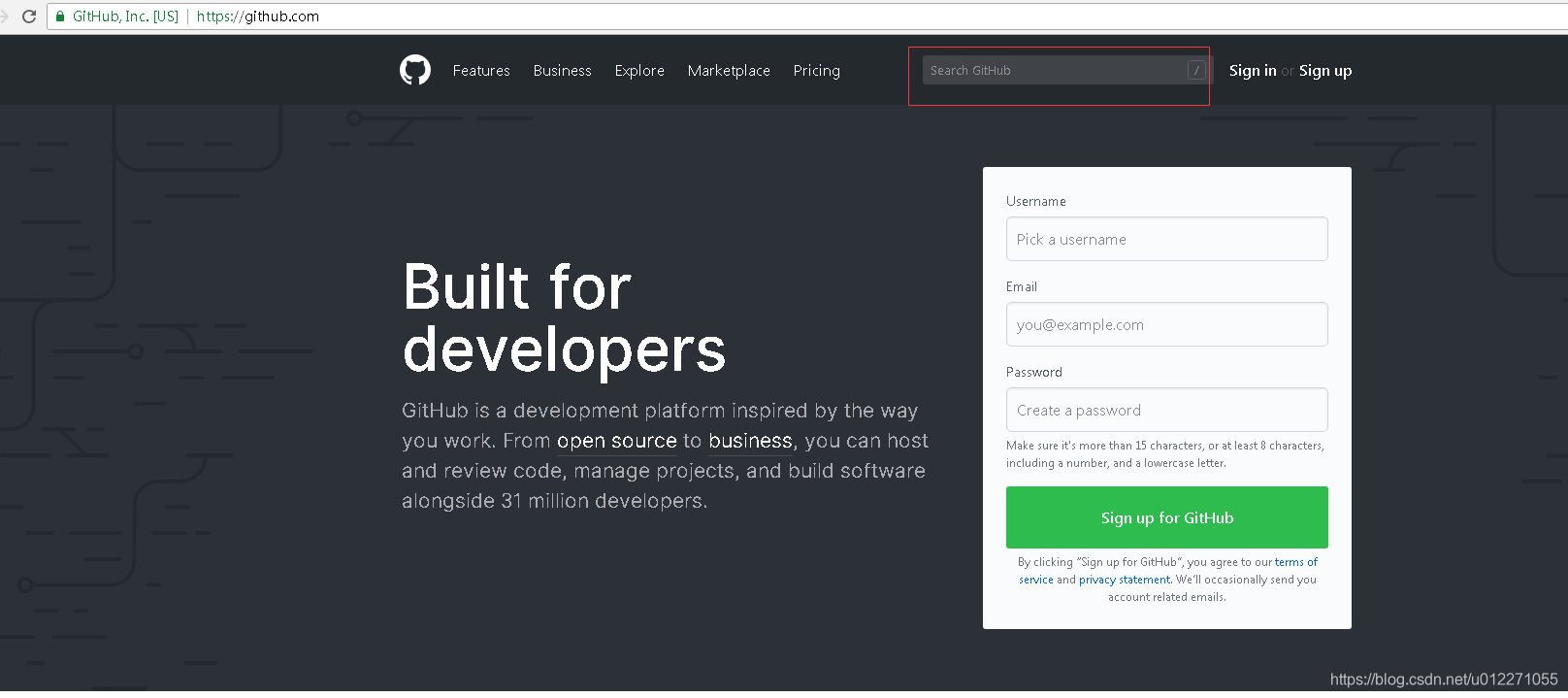This screenshot has height=698, width=1568.
Task: Follow the business link in description
Action: (x=750, y=441)
